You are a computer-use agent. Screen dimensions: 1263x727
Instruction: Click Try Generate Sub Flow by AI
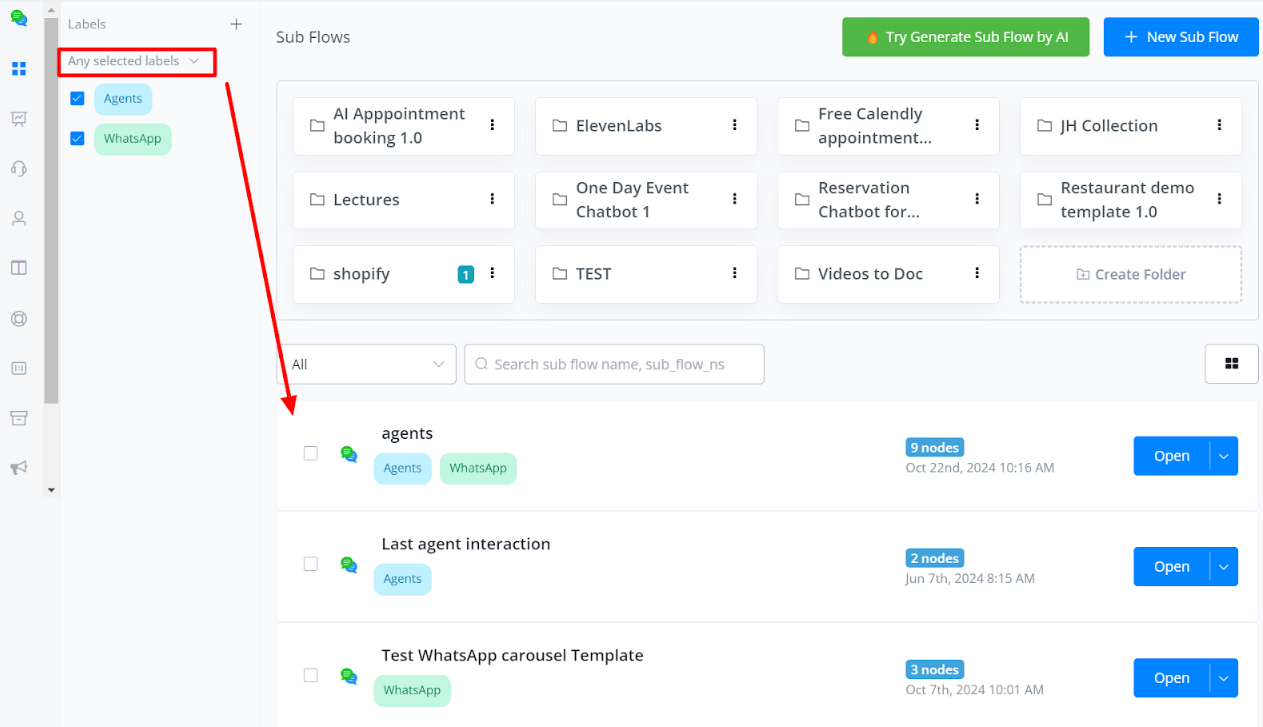tap(965, 37)
